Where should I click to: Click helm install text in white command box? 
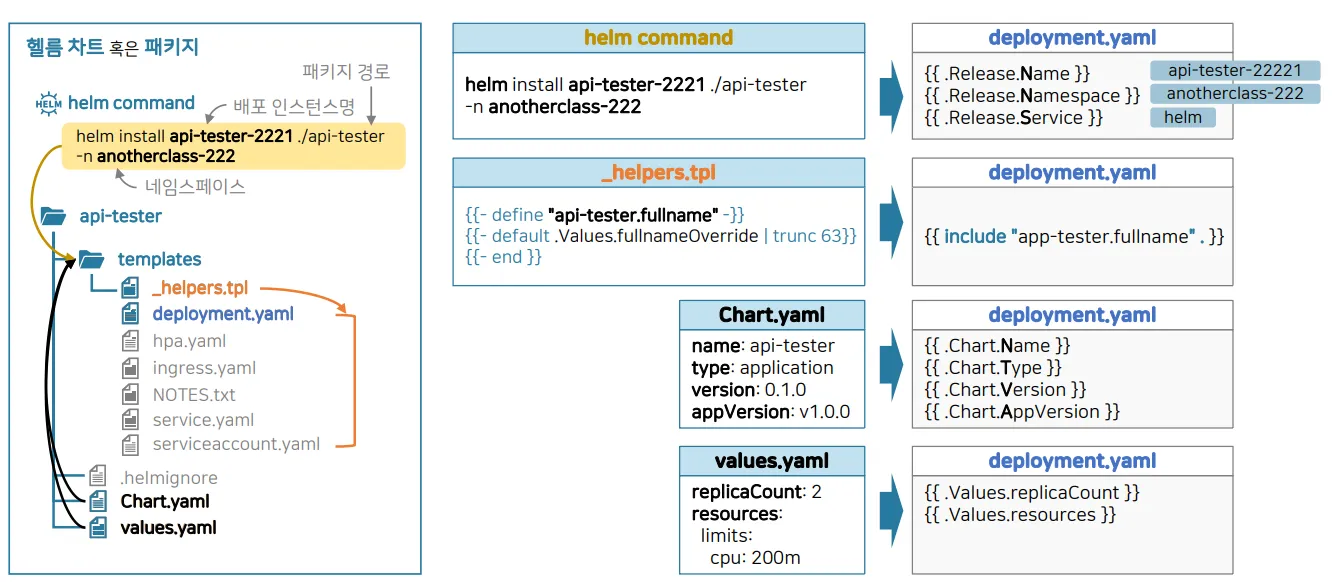point(635,95)
